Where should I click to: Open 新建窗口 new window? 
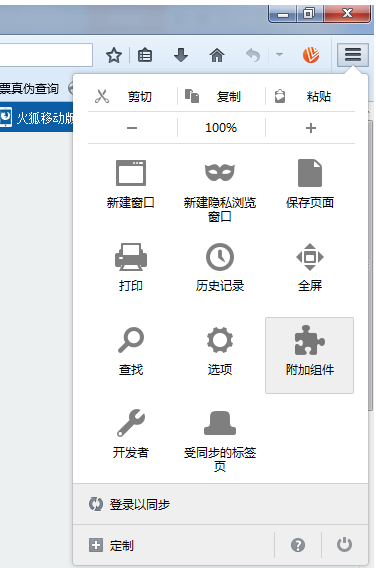click(x=131, y=184)
